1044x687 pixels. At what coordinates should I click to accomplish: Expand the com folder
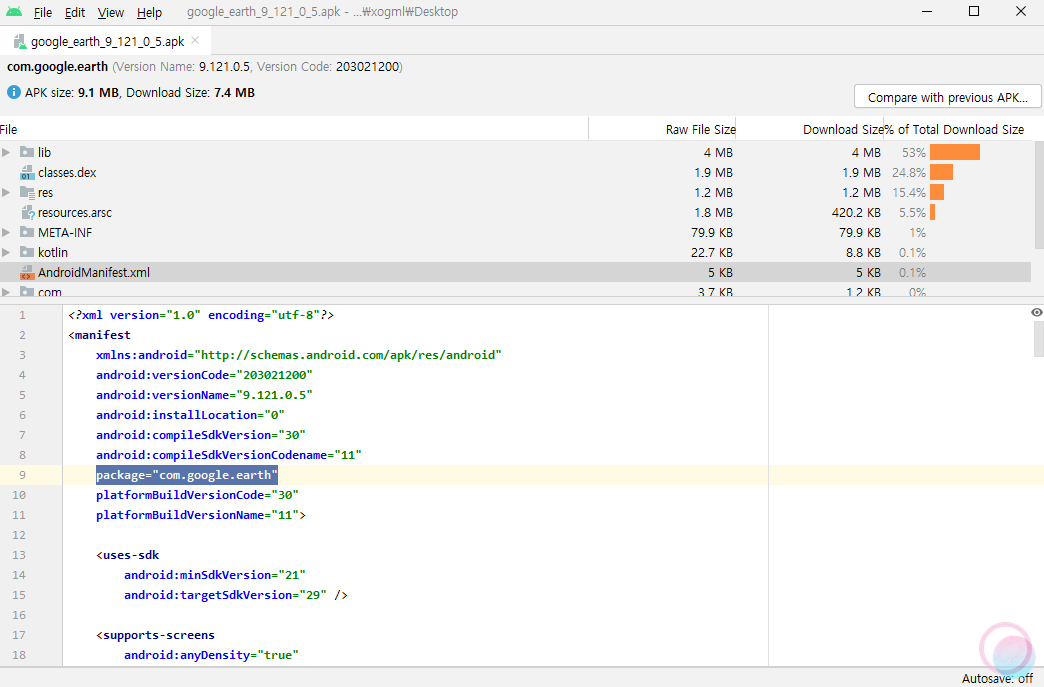(x=6, y=292)
